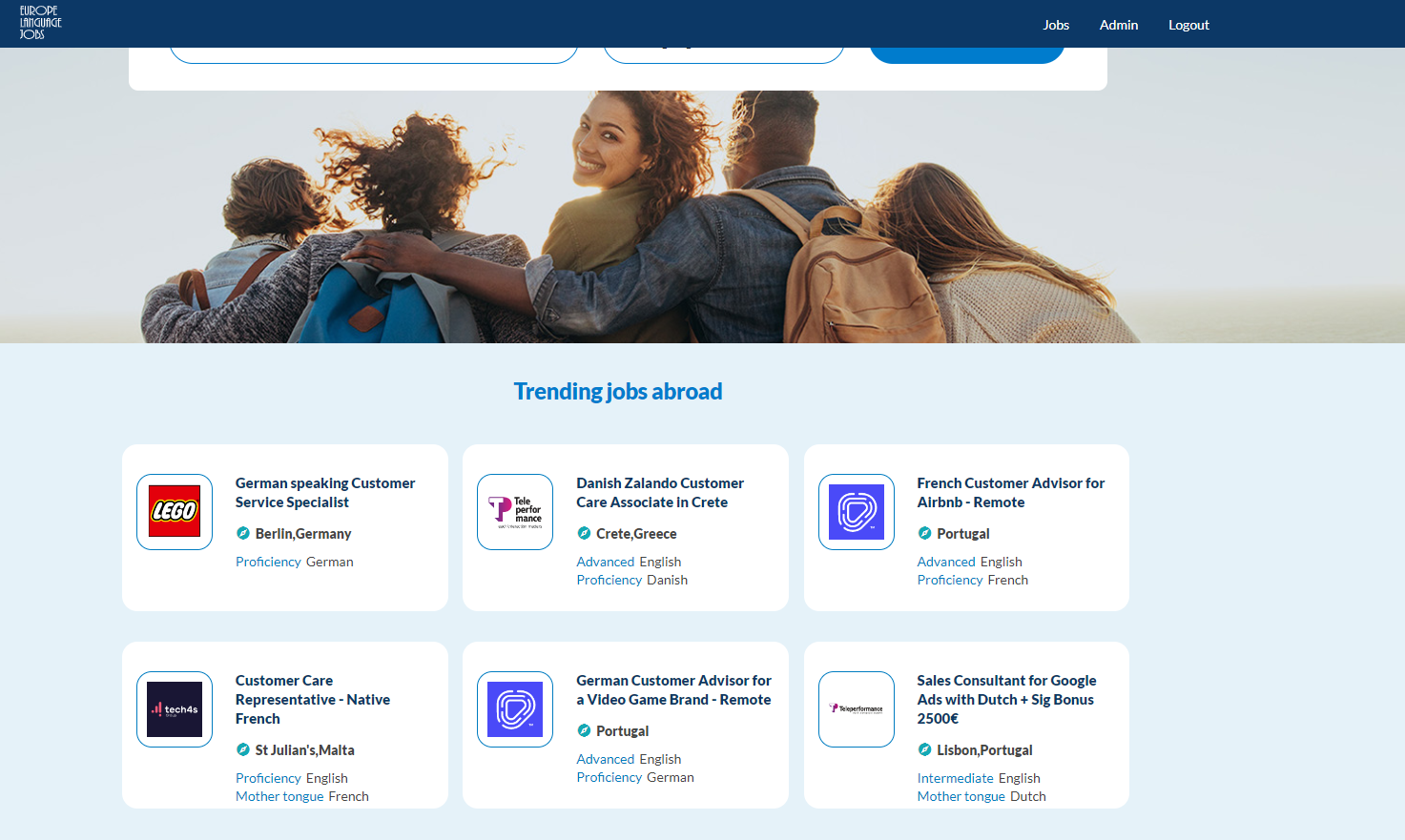
Task: Click the LEGO company logo
Action: (175, 511)
